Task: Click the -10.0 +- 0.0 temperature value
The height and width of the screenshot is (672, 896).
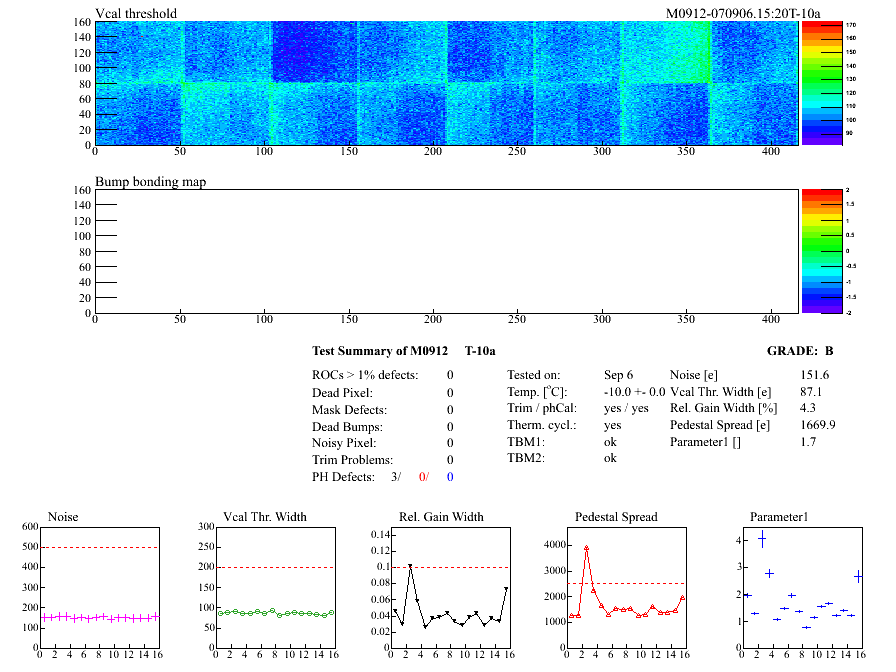Action: click(x=634, y=392)
